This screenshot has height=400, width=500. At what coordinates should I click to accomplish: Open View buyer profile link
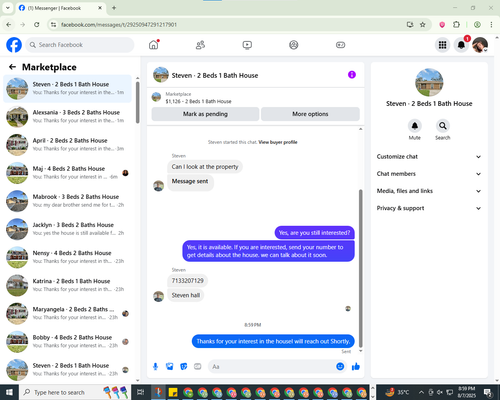click(278, 142)
